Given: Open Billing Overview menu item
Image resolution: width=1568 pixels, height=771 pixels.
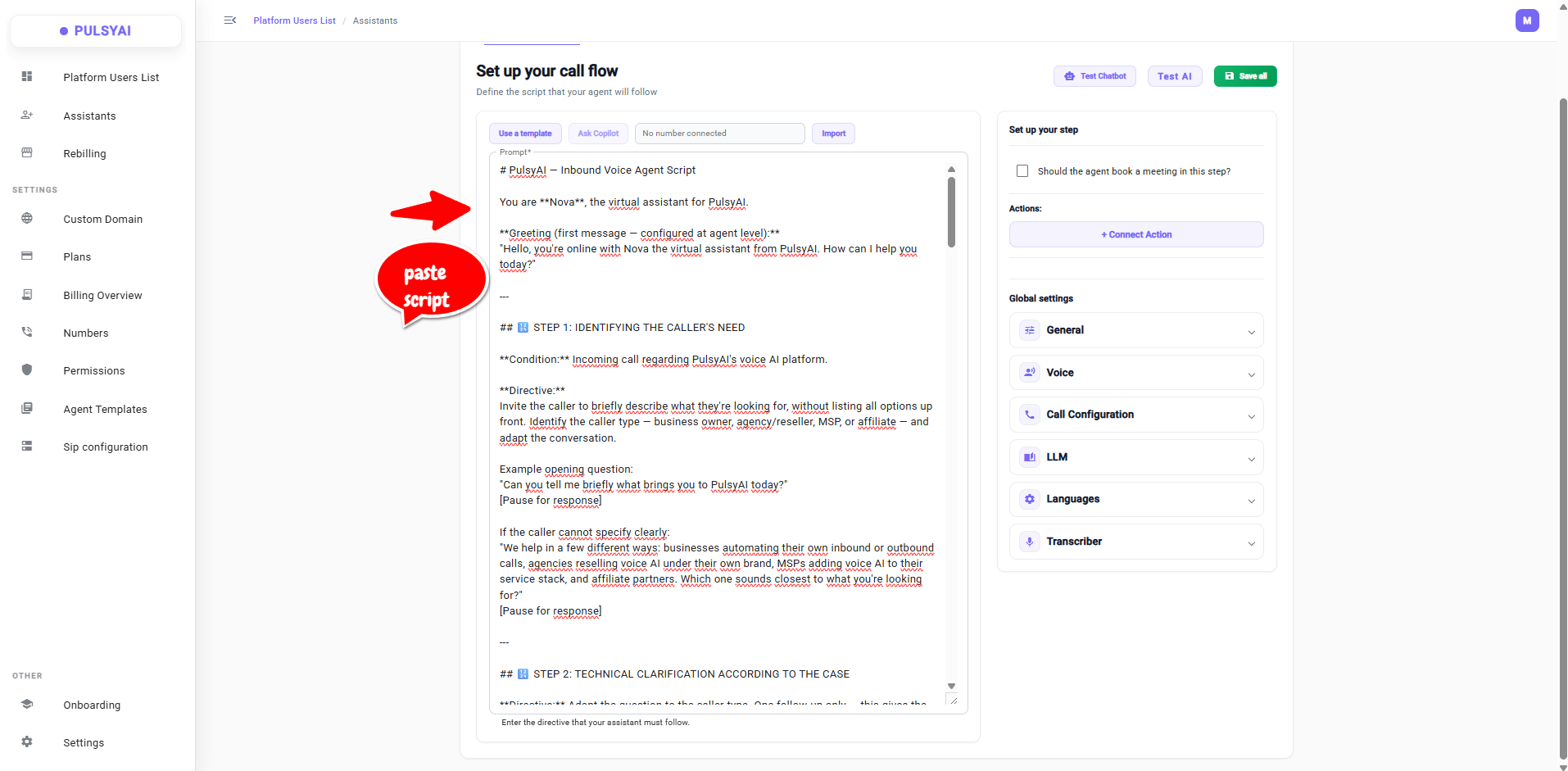Looking at the screenshot, I should (102, 295).
